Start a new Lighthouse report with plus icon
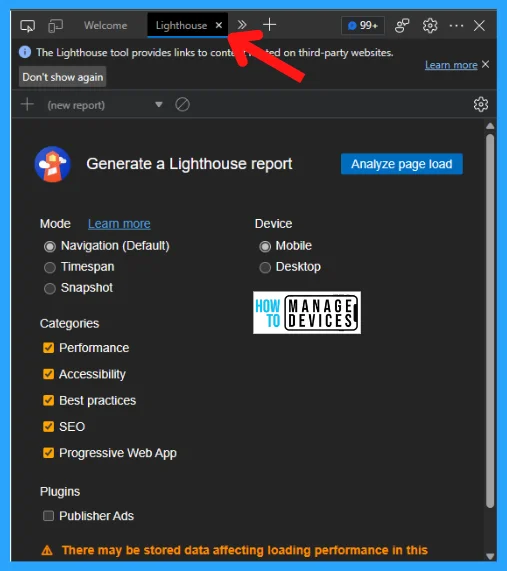 click(x=27, y=105)
